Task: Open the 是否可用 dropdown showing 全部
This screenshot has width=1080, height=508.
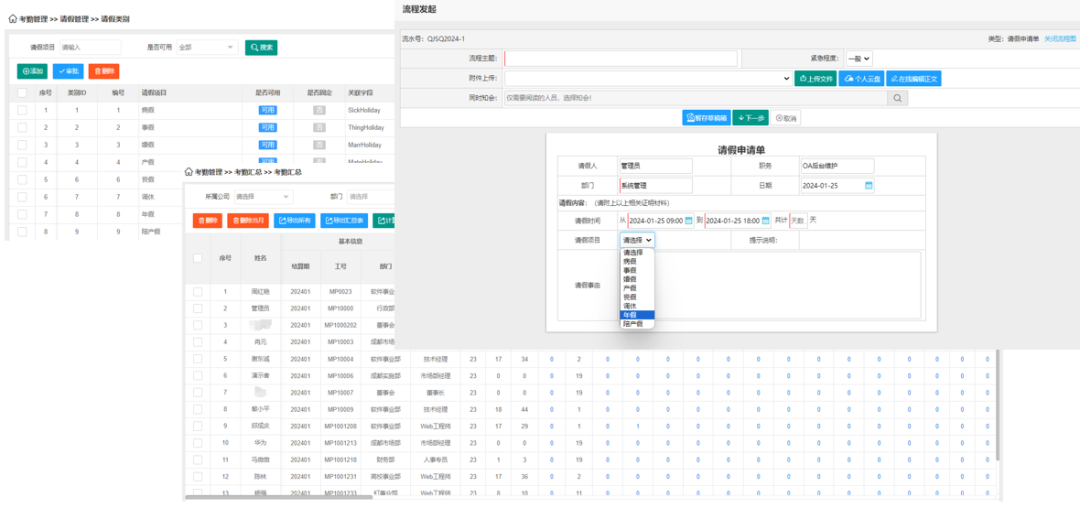Action: 207,47
